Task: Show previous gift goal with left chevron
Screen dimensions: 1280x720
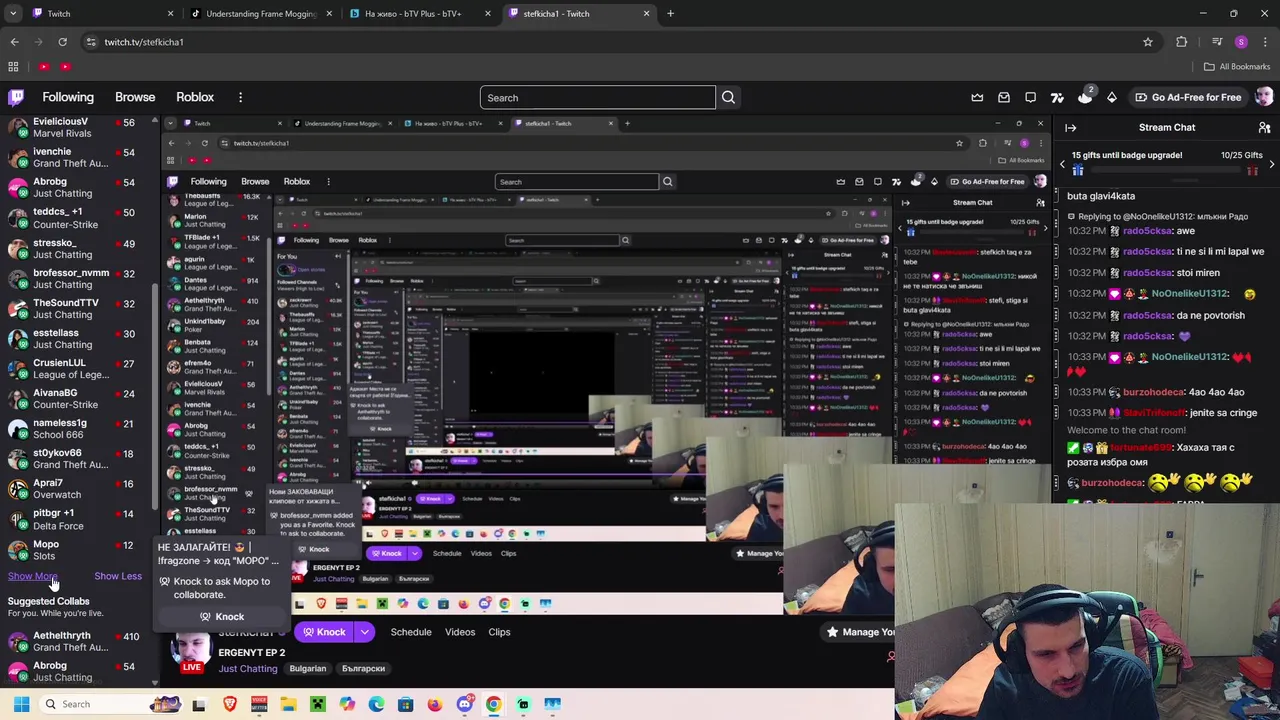Action: [1062, 163]
